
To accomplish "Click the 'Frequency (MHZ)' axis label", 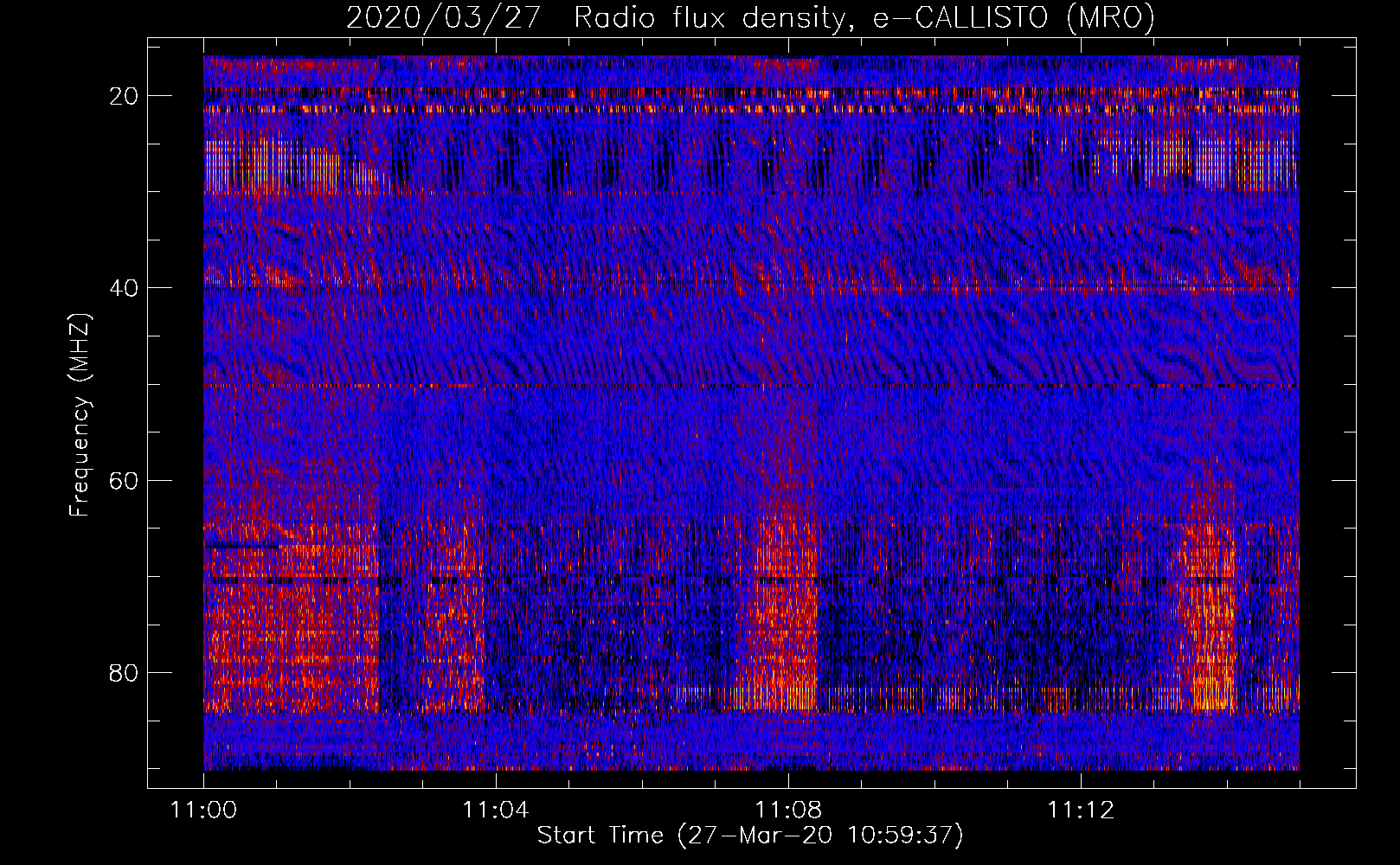I will [x=80, y=415].
